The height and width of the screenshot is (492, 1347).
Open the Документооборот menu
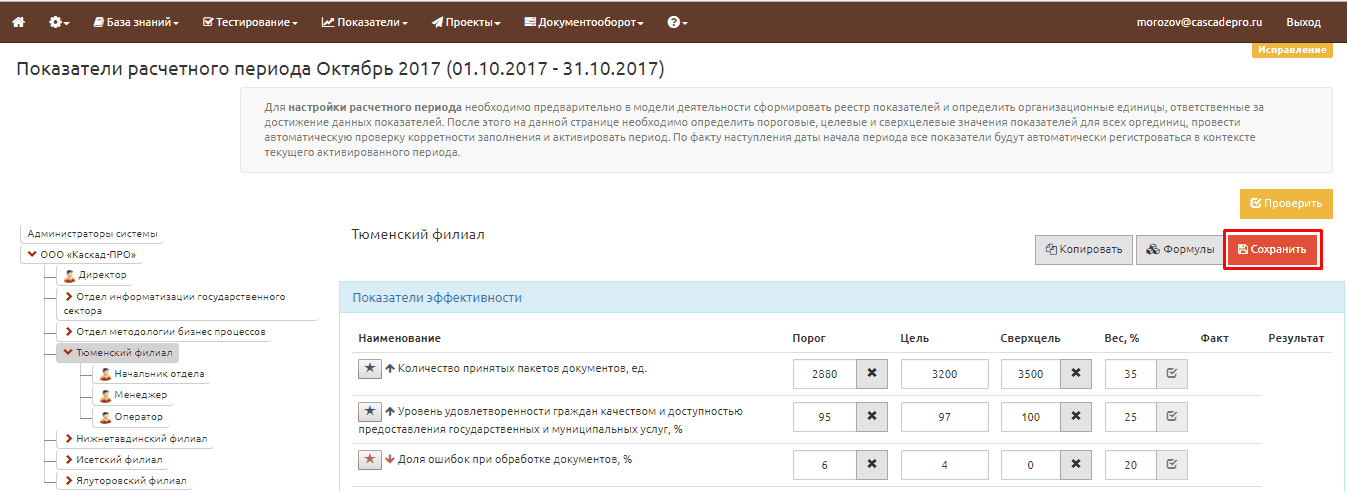click(x=584, y=22)
